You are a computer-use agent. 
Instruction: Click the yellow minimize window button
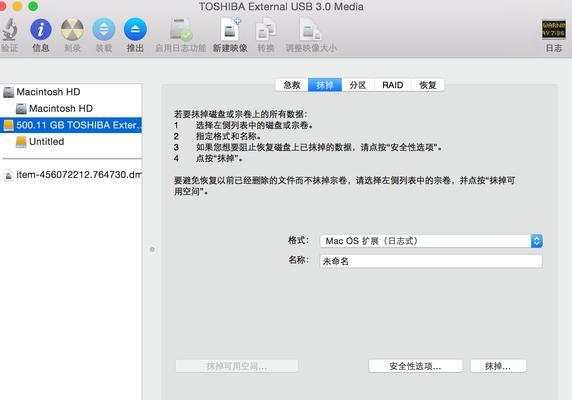click(17, 6)
